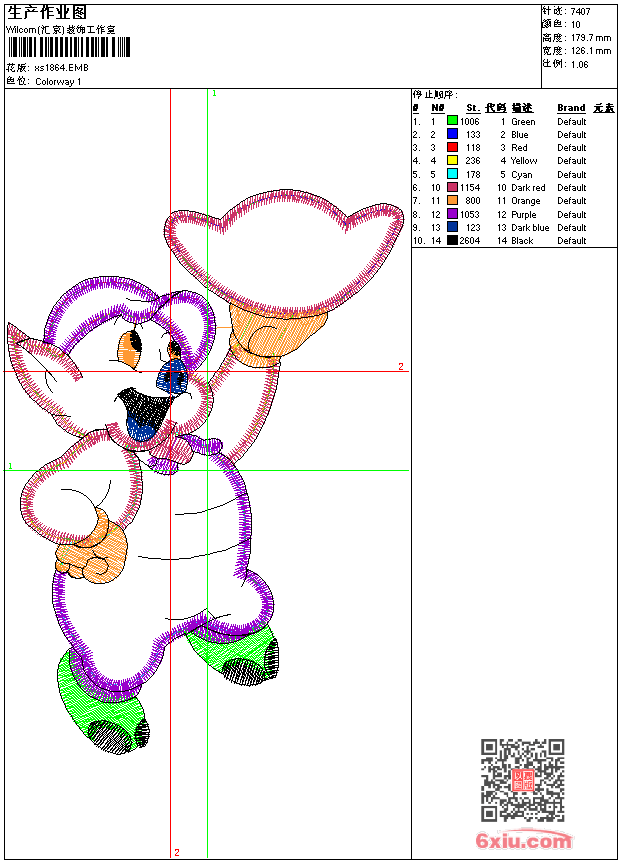620x860 pixels.
Task: Select the stitch count 1154 for Dark red
Action: coord(470,188)
